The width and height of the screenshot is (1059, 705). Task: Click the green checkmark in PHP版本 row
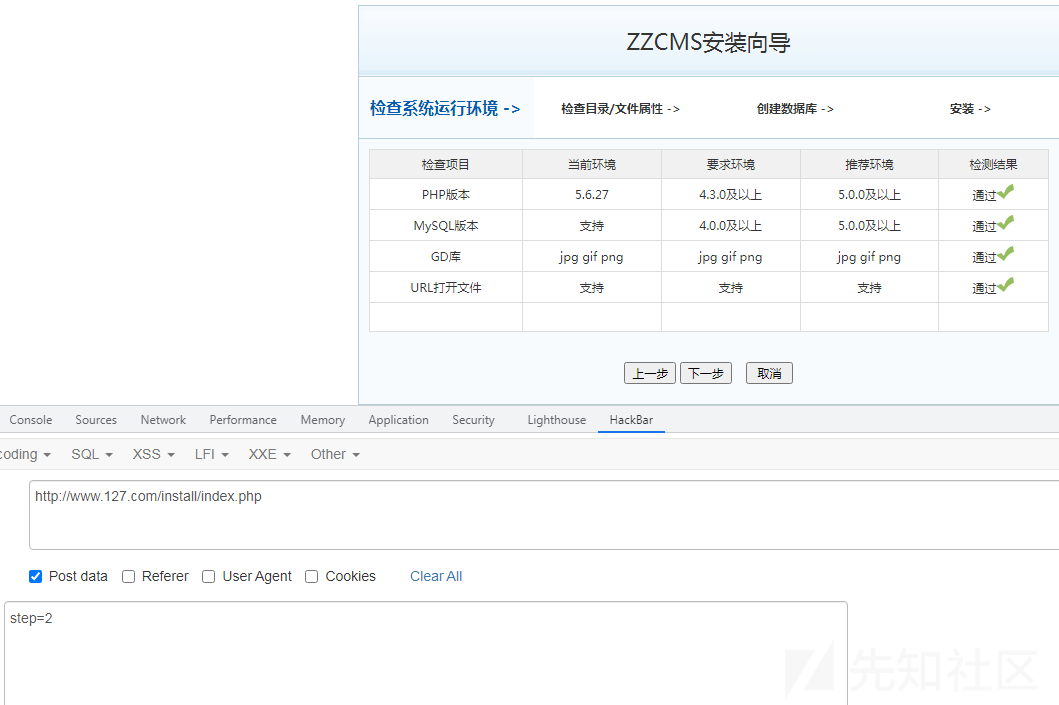(1006, 192)
